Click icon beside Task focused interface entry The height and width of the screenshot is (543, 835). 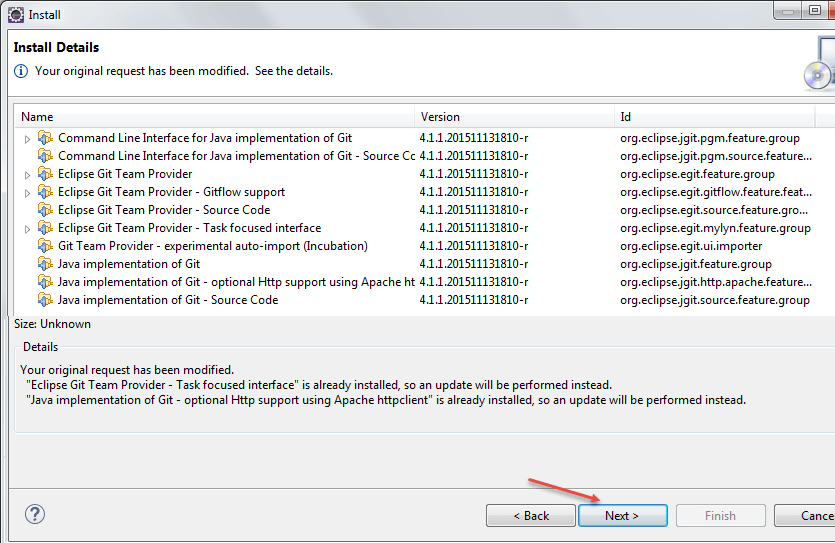point(45,228)
